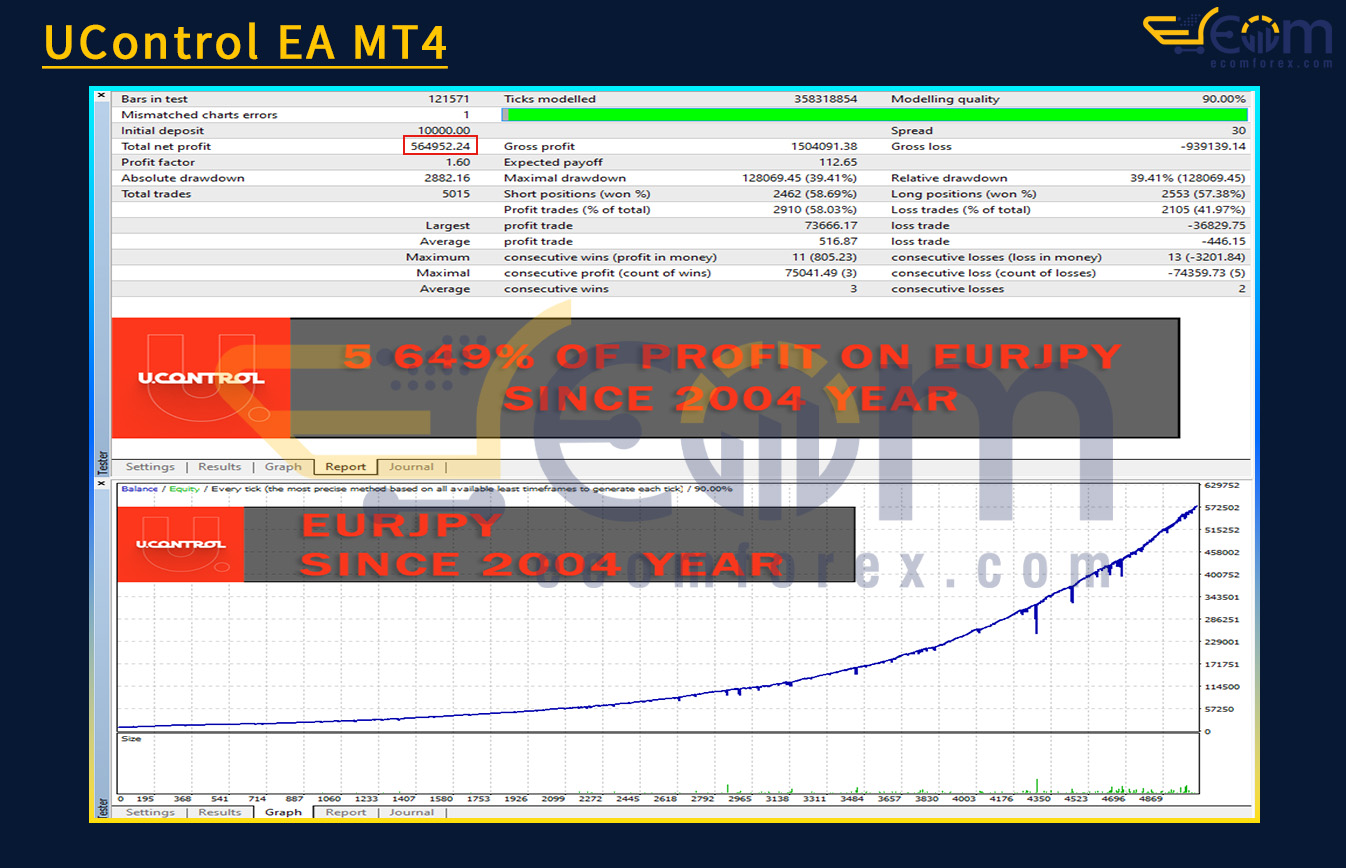
Task: Click the 'Expected payoff' label
Action: coord(554,162)
